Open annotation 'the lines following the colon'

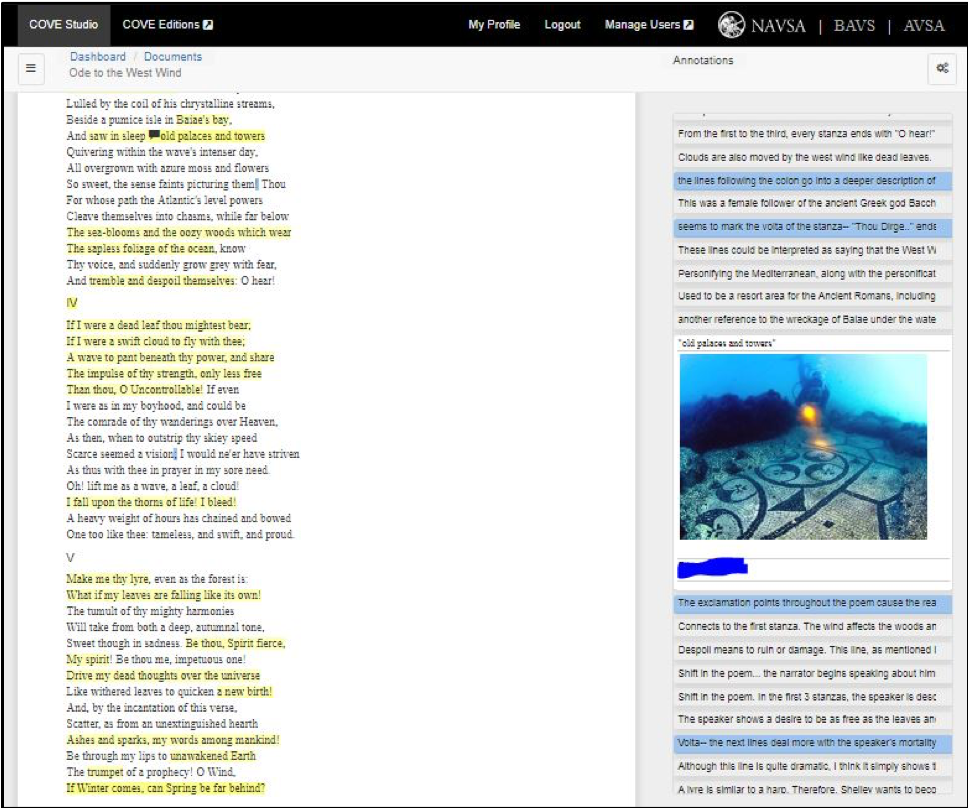(812, 180)
